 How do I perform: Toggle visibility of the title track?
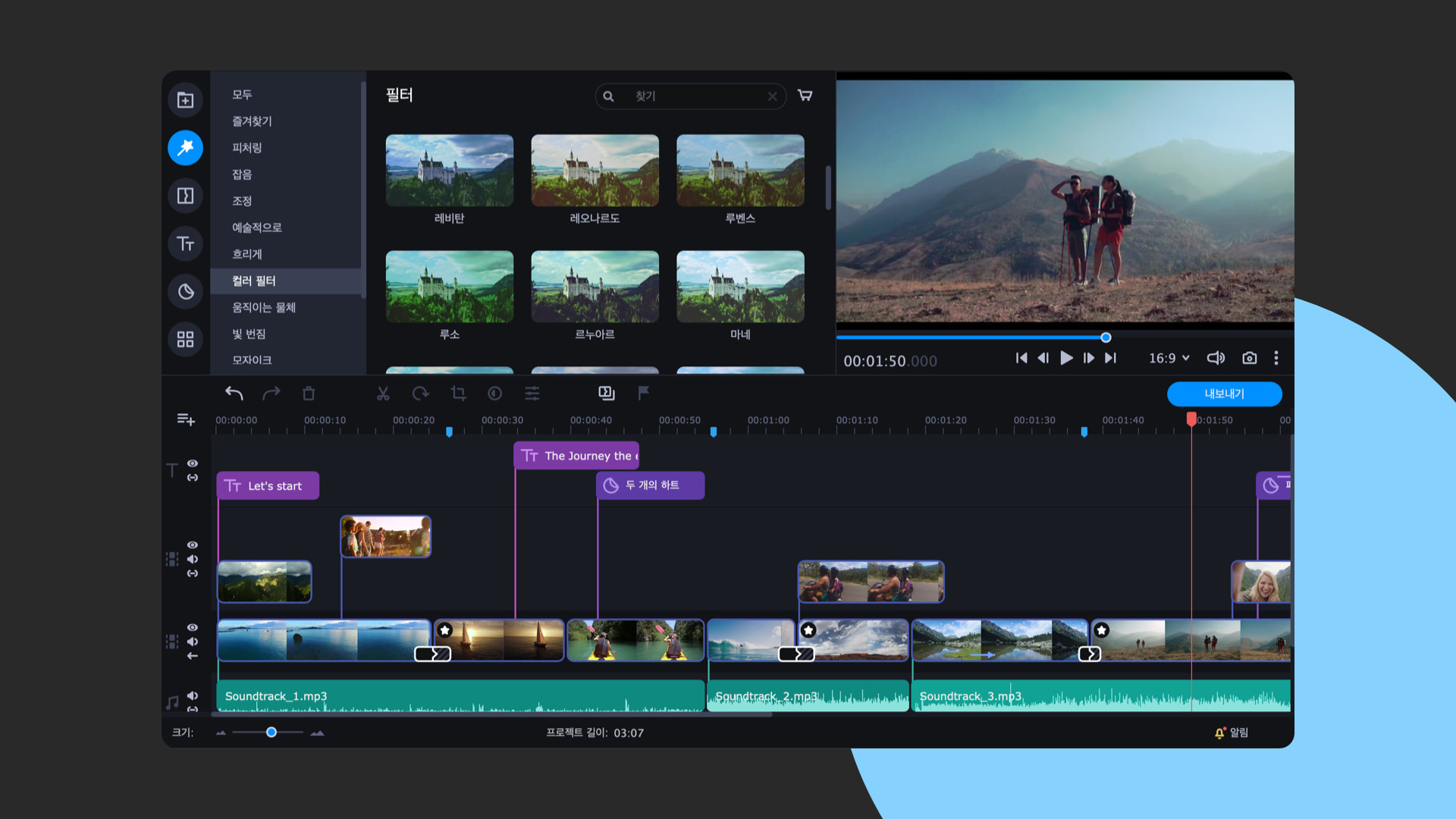pos(193,463)
